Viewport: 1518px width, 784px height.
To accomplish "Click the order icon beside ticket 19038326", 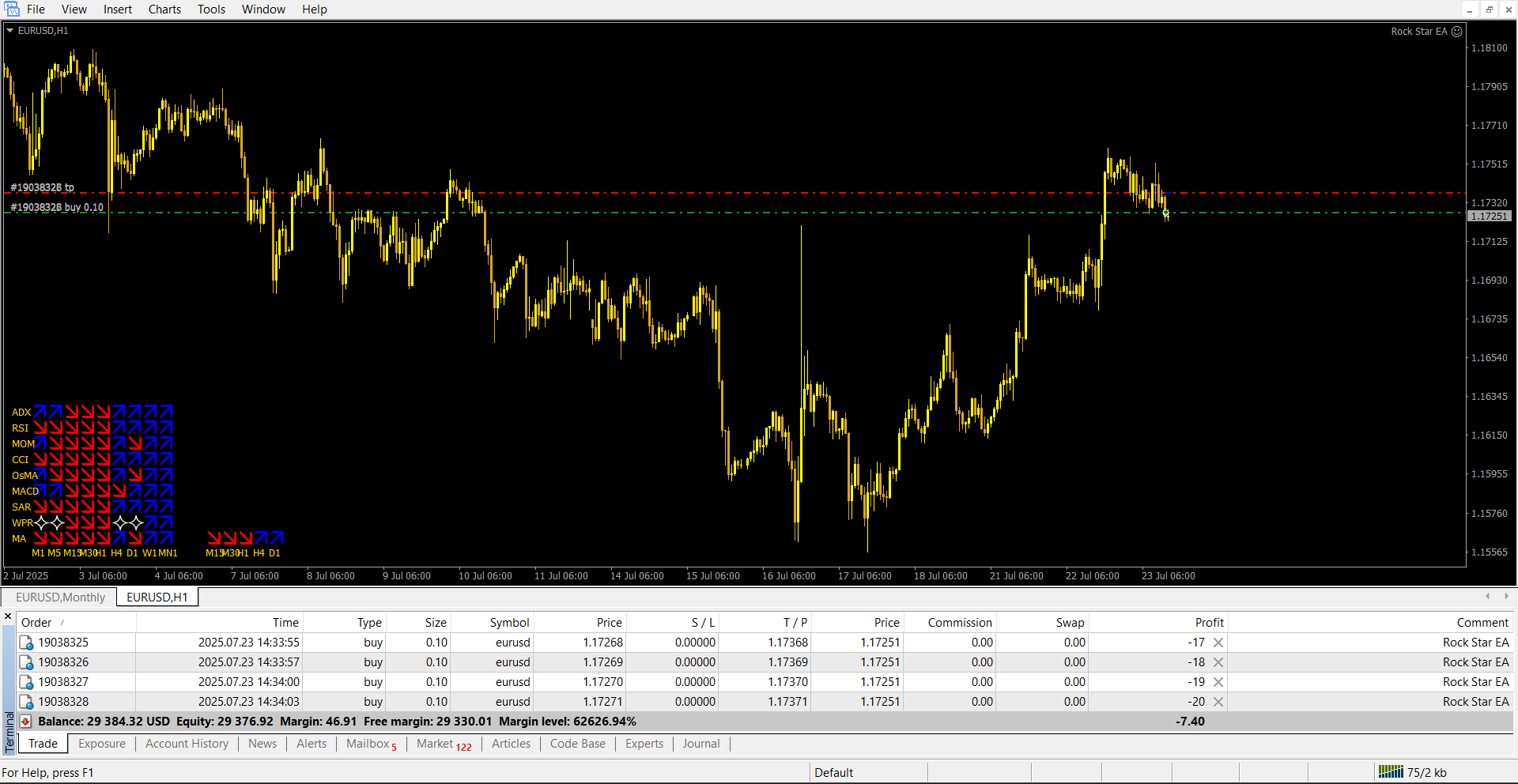I will coord(26,662).
